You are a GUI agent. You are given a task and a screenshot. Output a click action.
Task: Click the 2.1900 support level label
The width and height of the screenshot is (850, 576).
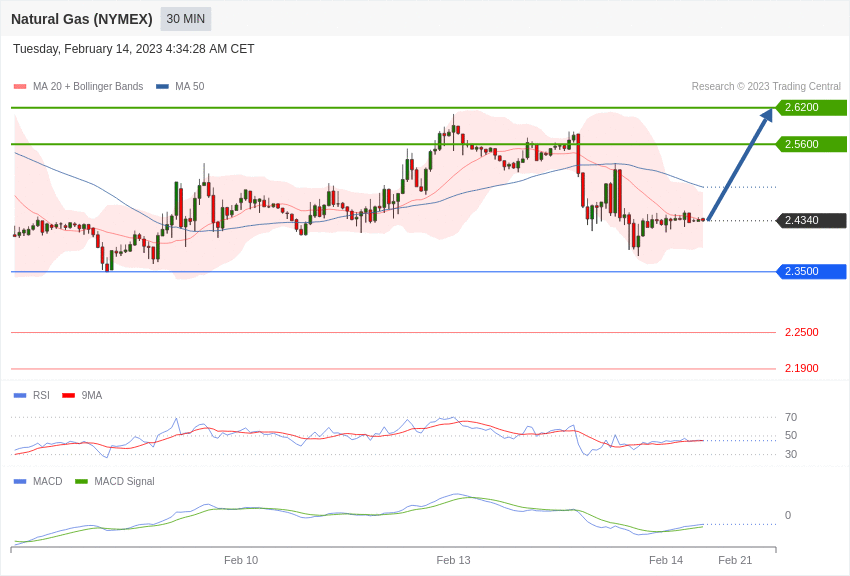point(801,368)
